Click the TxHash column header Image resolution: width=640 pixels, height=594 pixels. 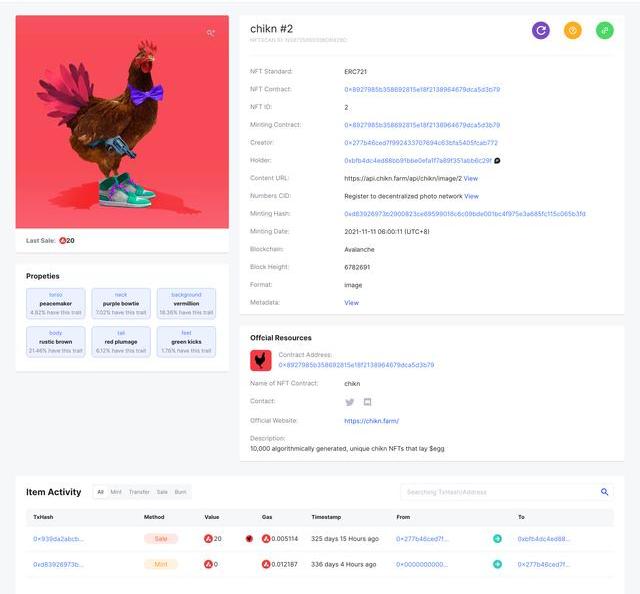[43, 517]
